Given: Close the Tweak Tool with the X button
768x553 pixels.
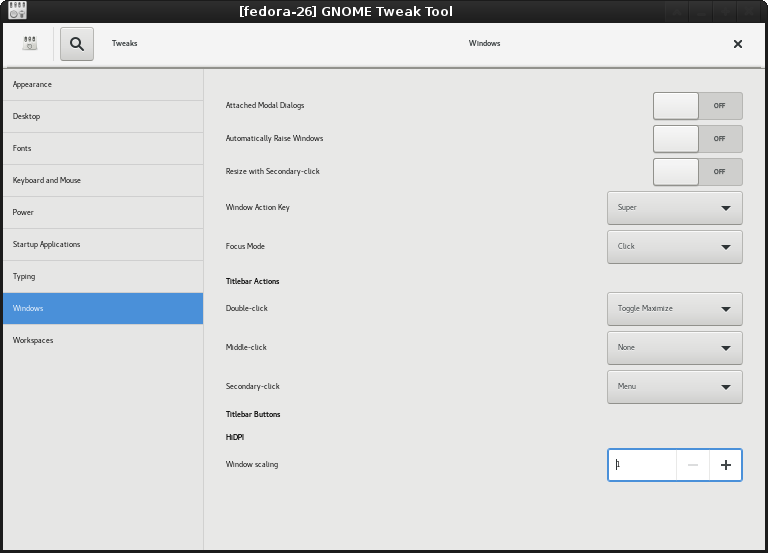Looking at the screenshot, I should click(x=738, y=44).
